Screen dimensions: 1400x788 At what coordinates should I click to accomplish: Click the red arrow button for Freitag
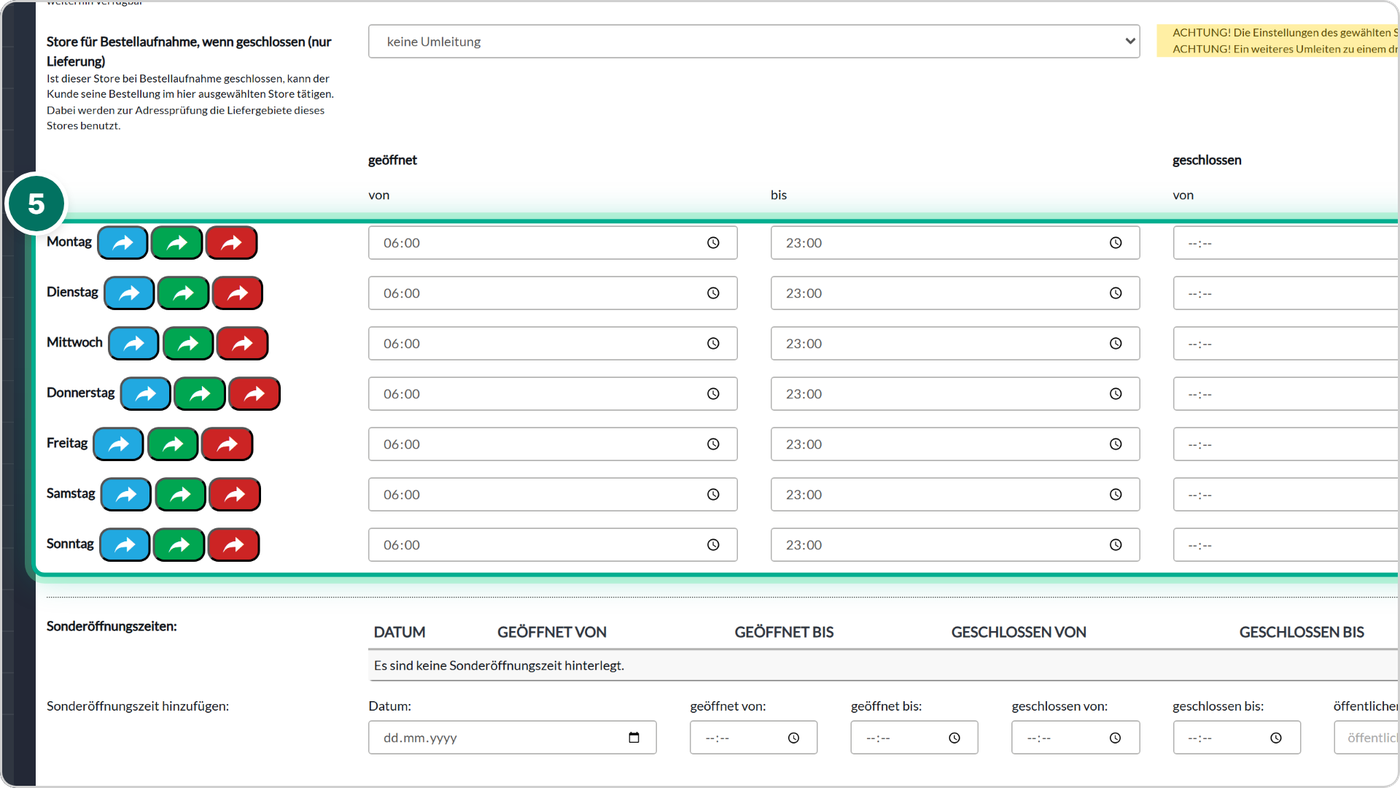227,444
